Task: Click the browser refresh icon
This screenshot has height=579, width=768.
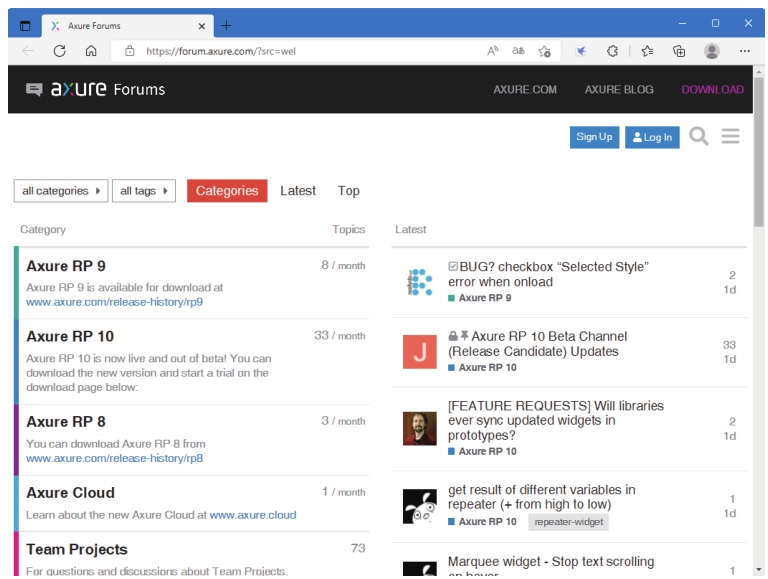Action: click(60, 51)
